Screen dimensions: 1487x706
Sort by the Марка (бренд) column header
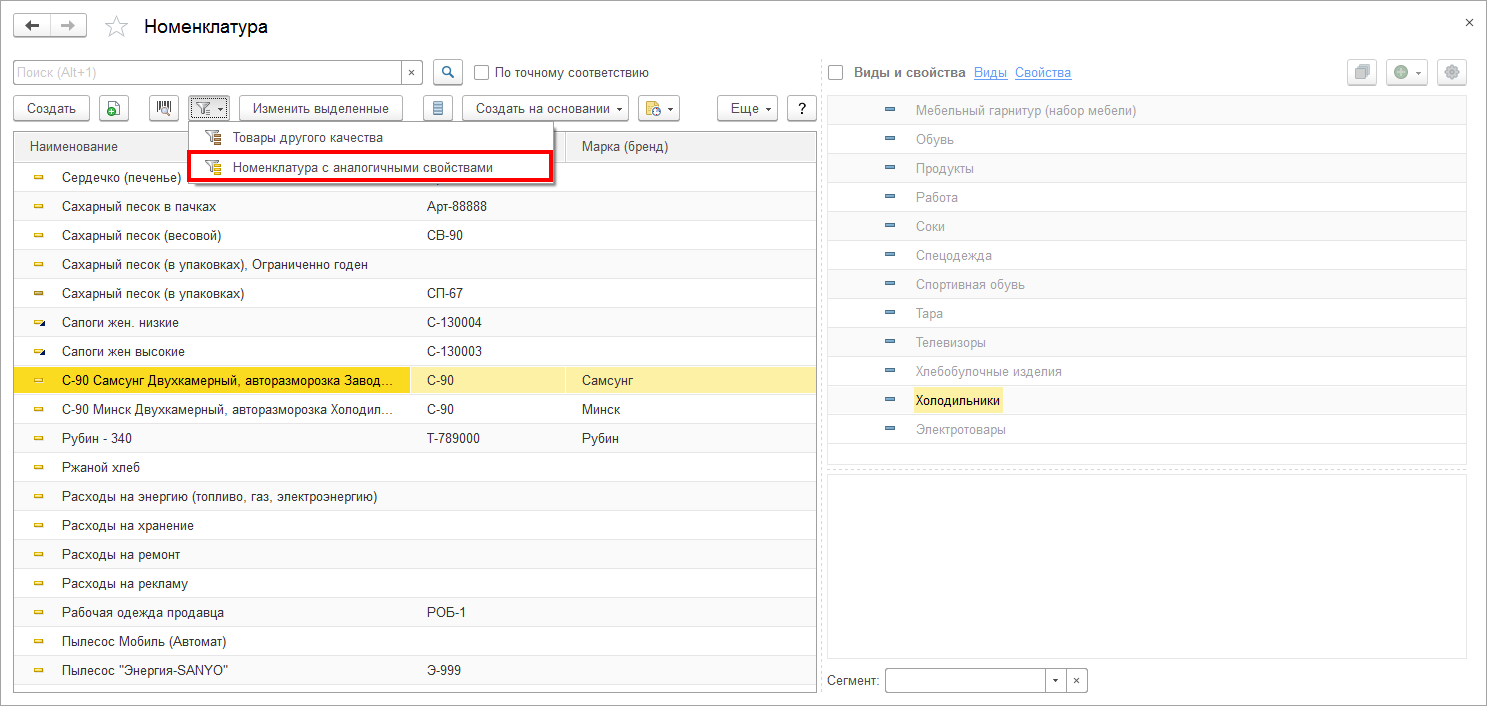click(690, 147)
